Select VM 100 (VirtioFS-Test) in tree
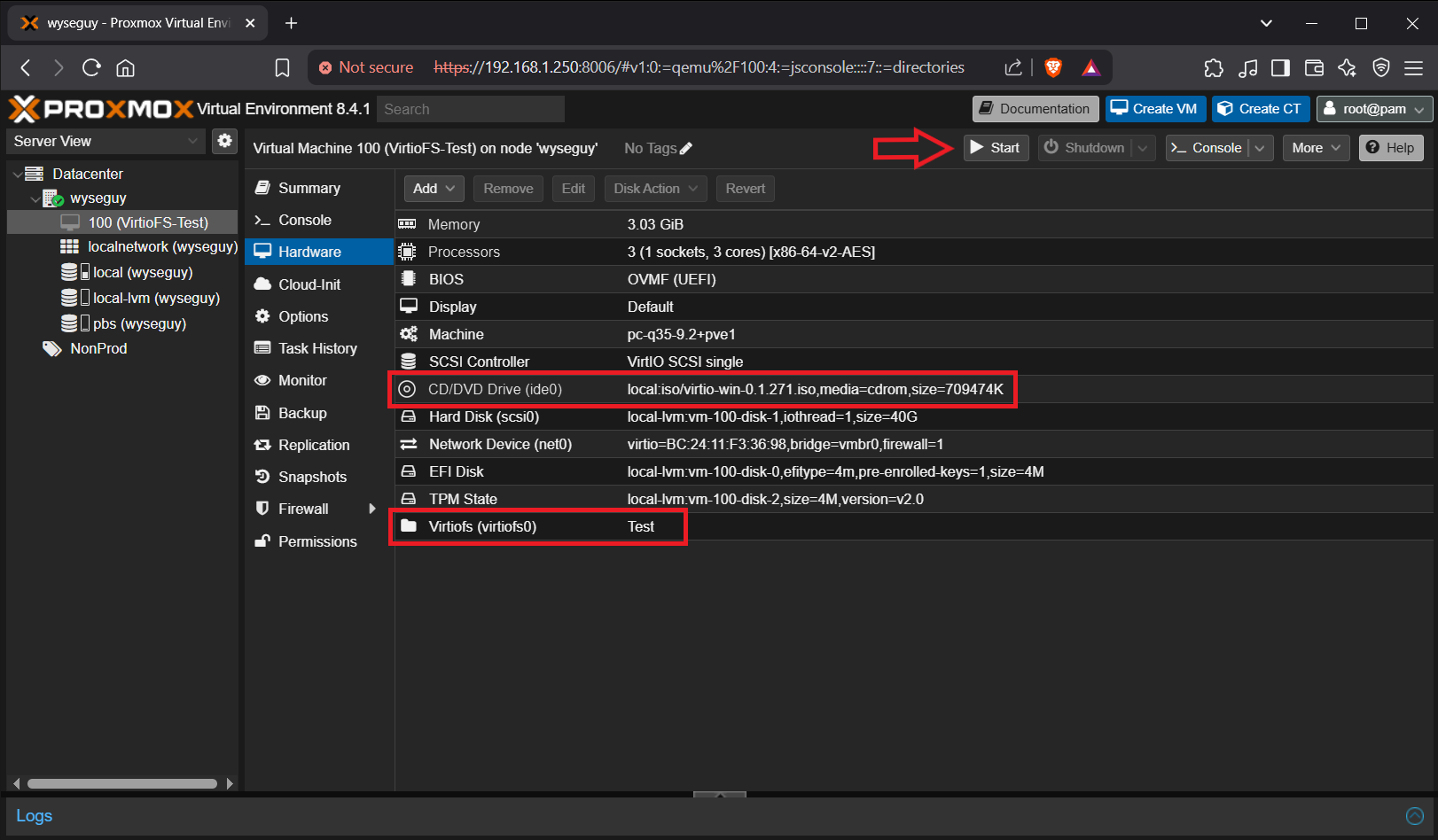1438x840 pixels. (x=122, y=222)
